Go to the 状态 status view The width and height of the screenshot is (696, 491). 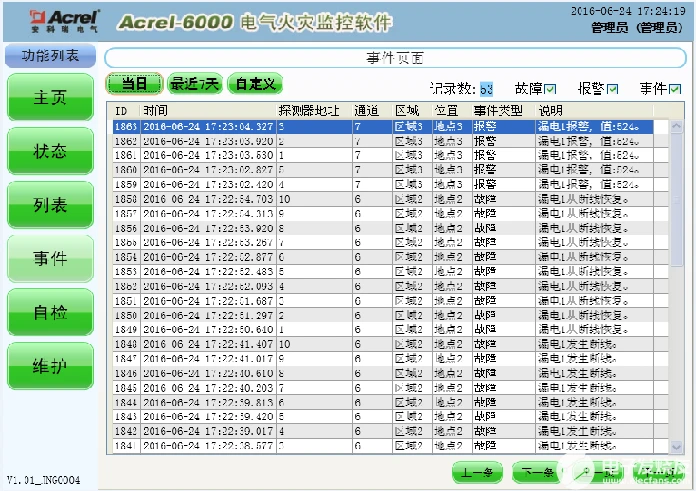51,151
